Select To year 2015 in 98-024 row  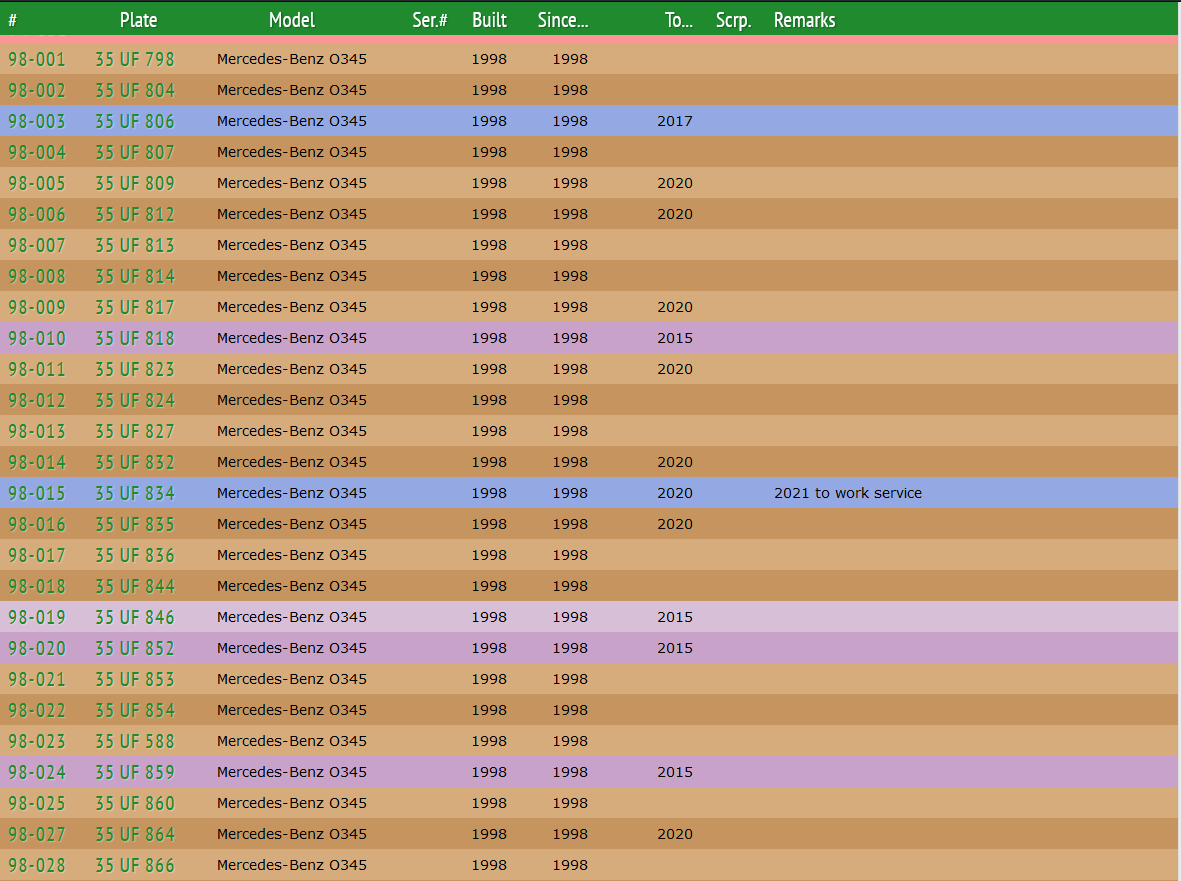pos(675,773)
